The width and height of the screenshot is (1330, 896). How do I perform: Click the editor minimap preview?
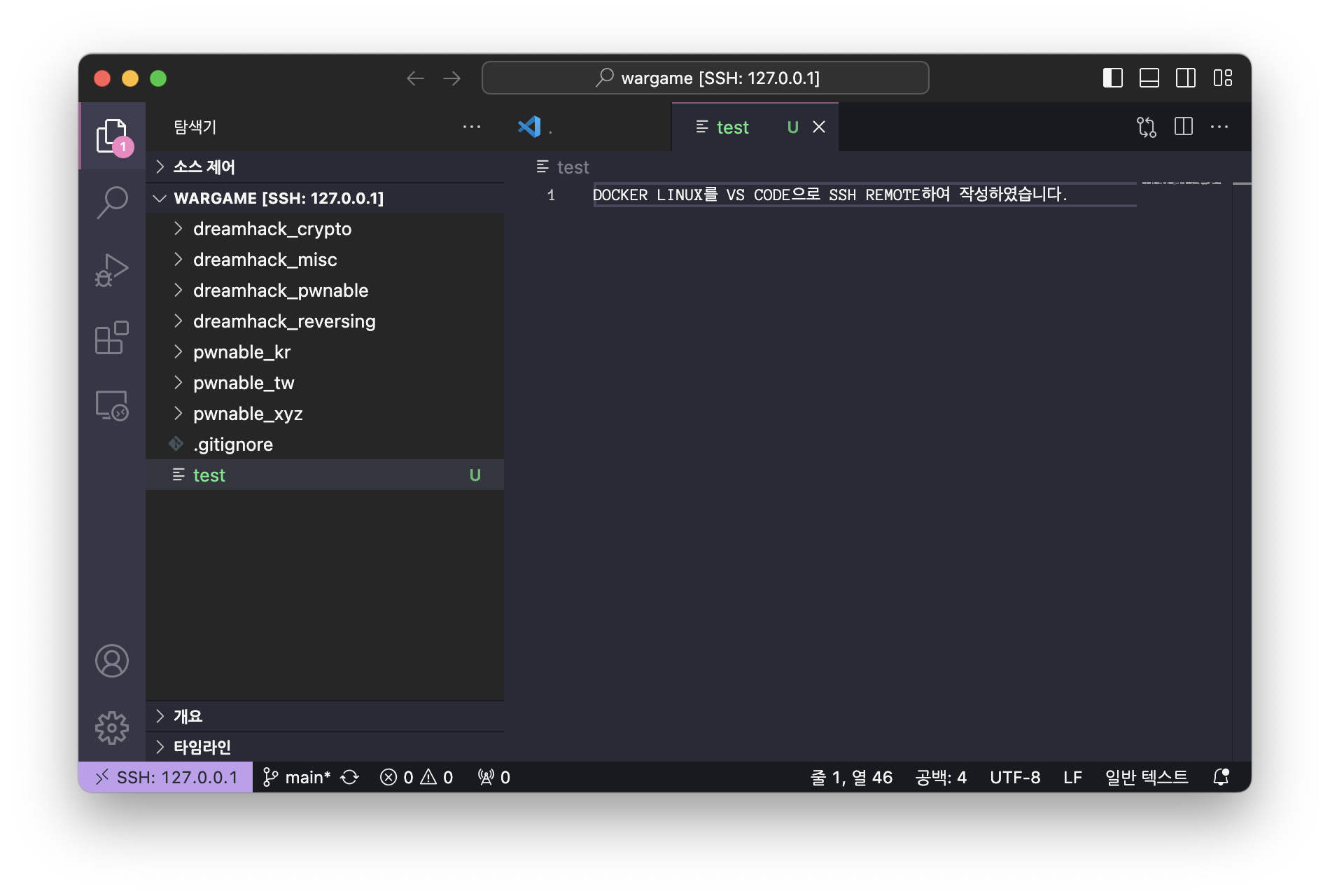tap(1182, 183)
